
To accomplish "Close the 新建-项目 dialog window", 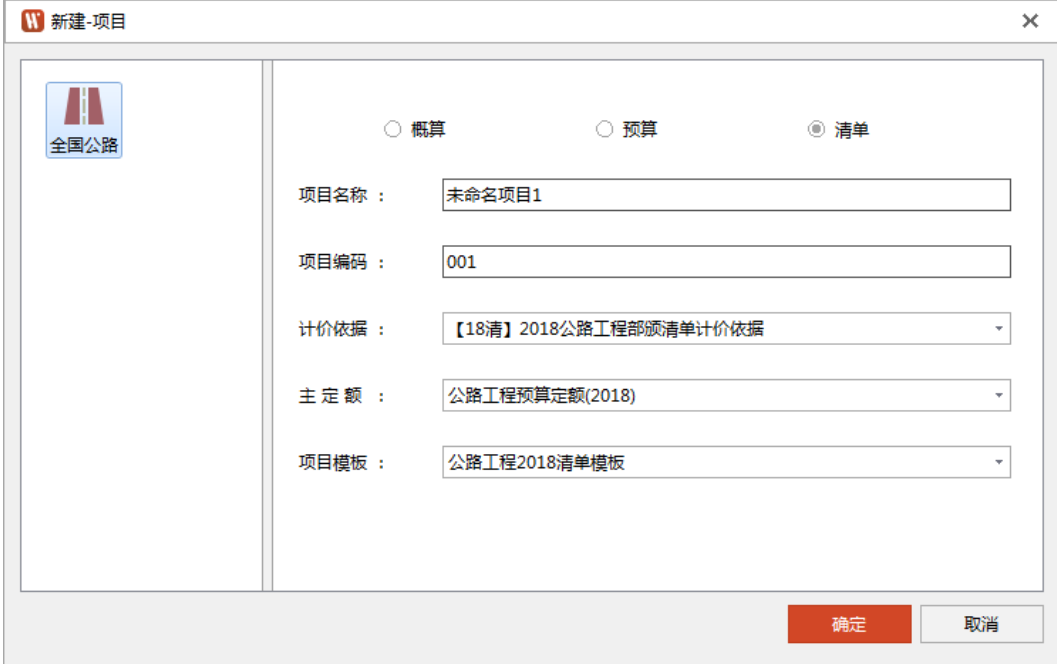I will point(1029,21).
